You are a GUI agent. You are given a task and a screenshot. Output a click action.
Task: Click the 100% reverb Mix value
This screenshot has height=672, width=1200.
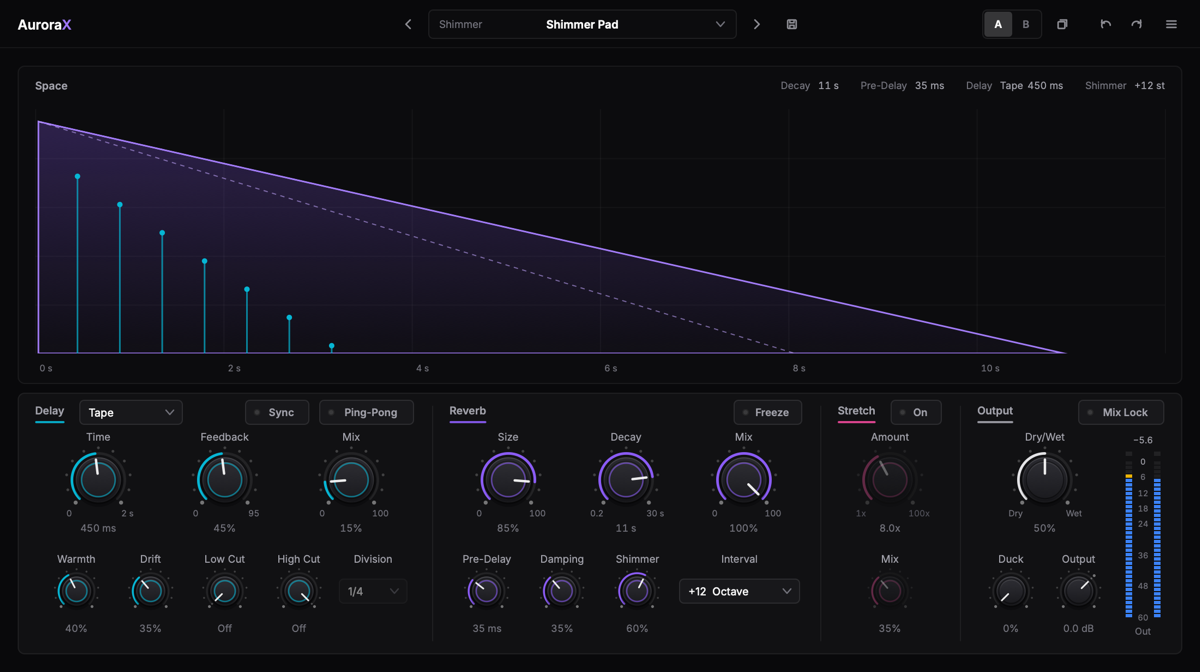(x=744, y=528)
